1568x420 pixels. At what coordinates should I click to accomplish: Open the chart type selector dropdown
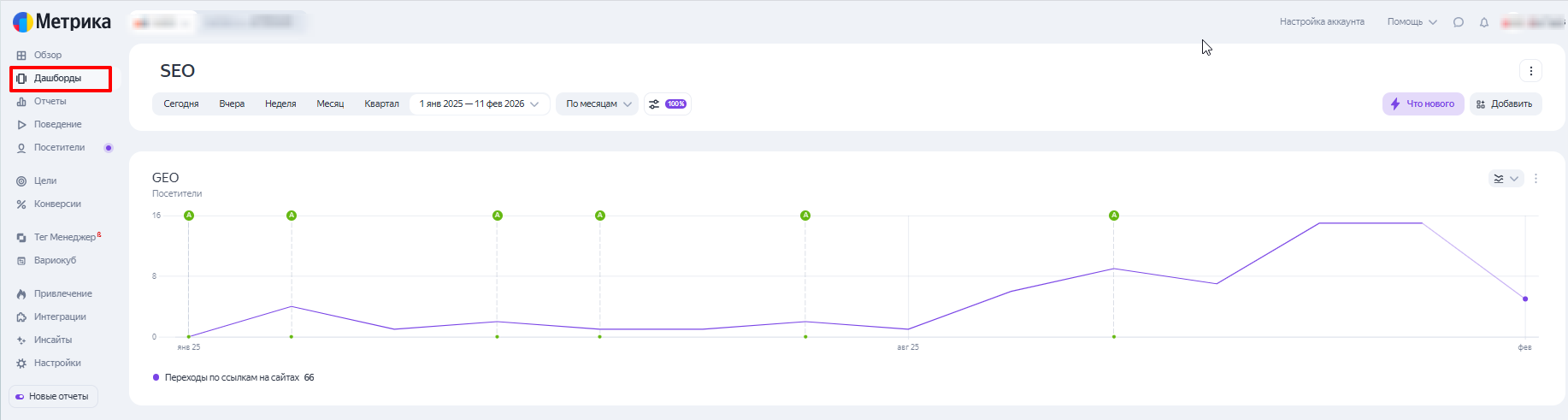click(x=1506, y=179)
